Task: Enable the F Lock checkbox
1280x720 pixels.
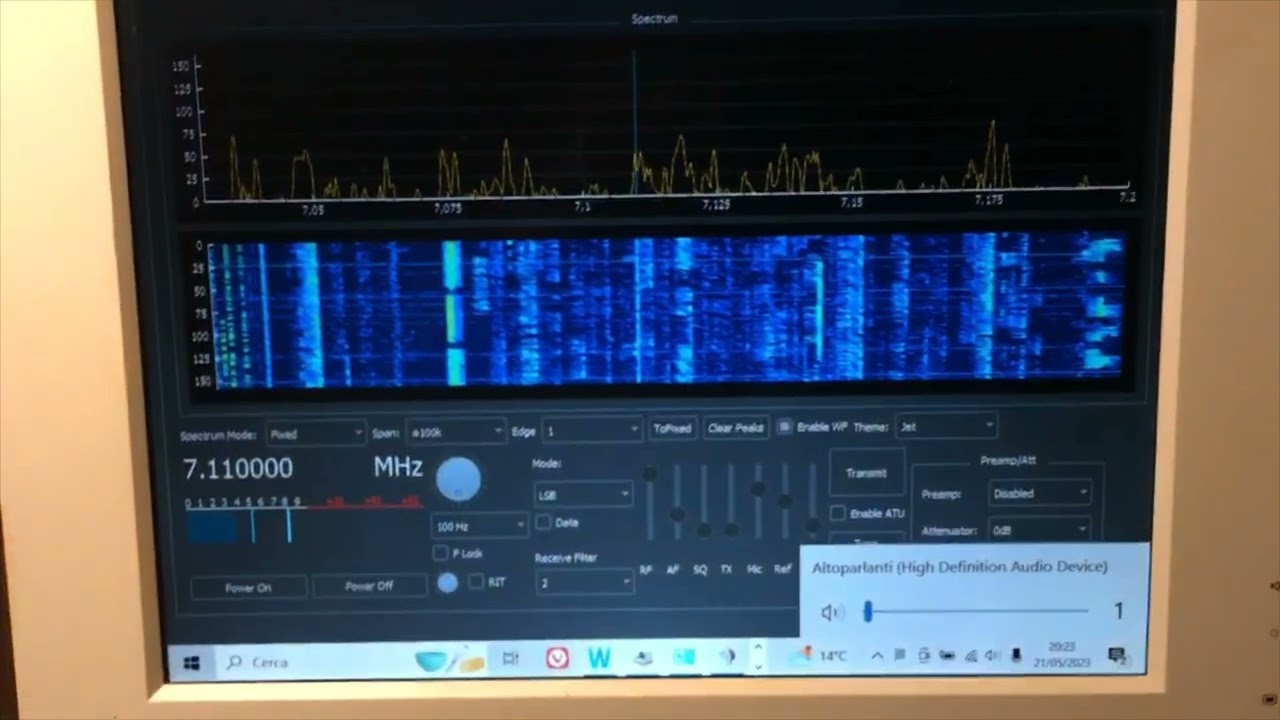Action: coord(440,553)
